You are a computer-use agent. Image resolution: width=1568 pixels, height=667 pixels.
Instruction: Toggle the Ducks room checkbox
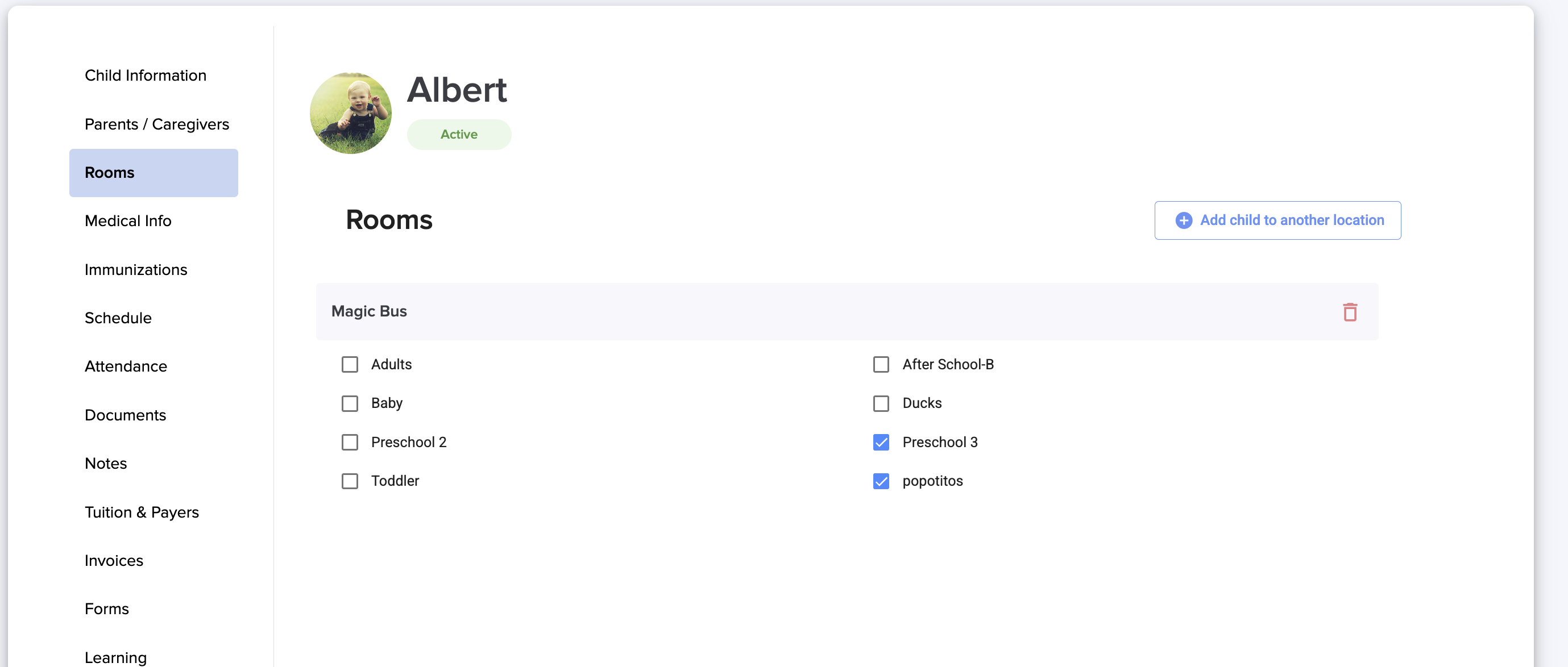click(881, 403)
